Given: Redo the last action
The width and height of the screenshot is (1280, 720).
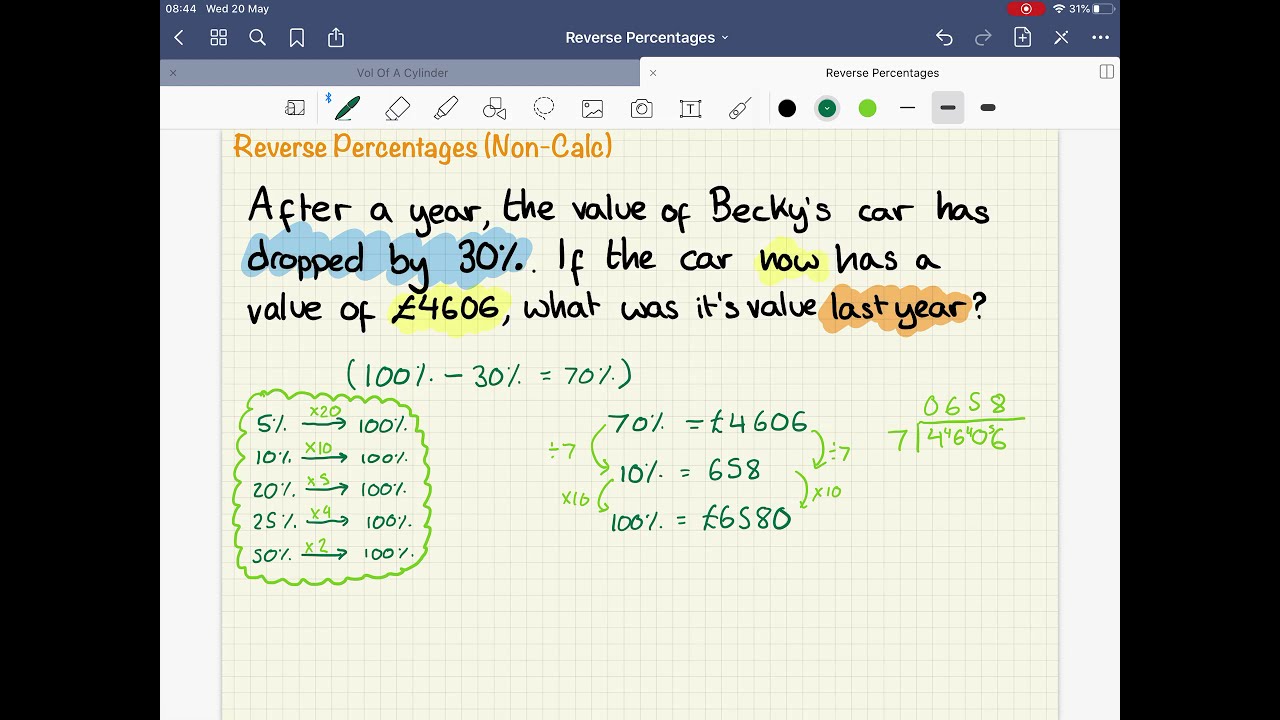Looking at the screenshot, I should [x=983, y=38].
